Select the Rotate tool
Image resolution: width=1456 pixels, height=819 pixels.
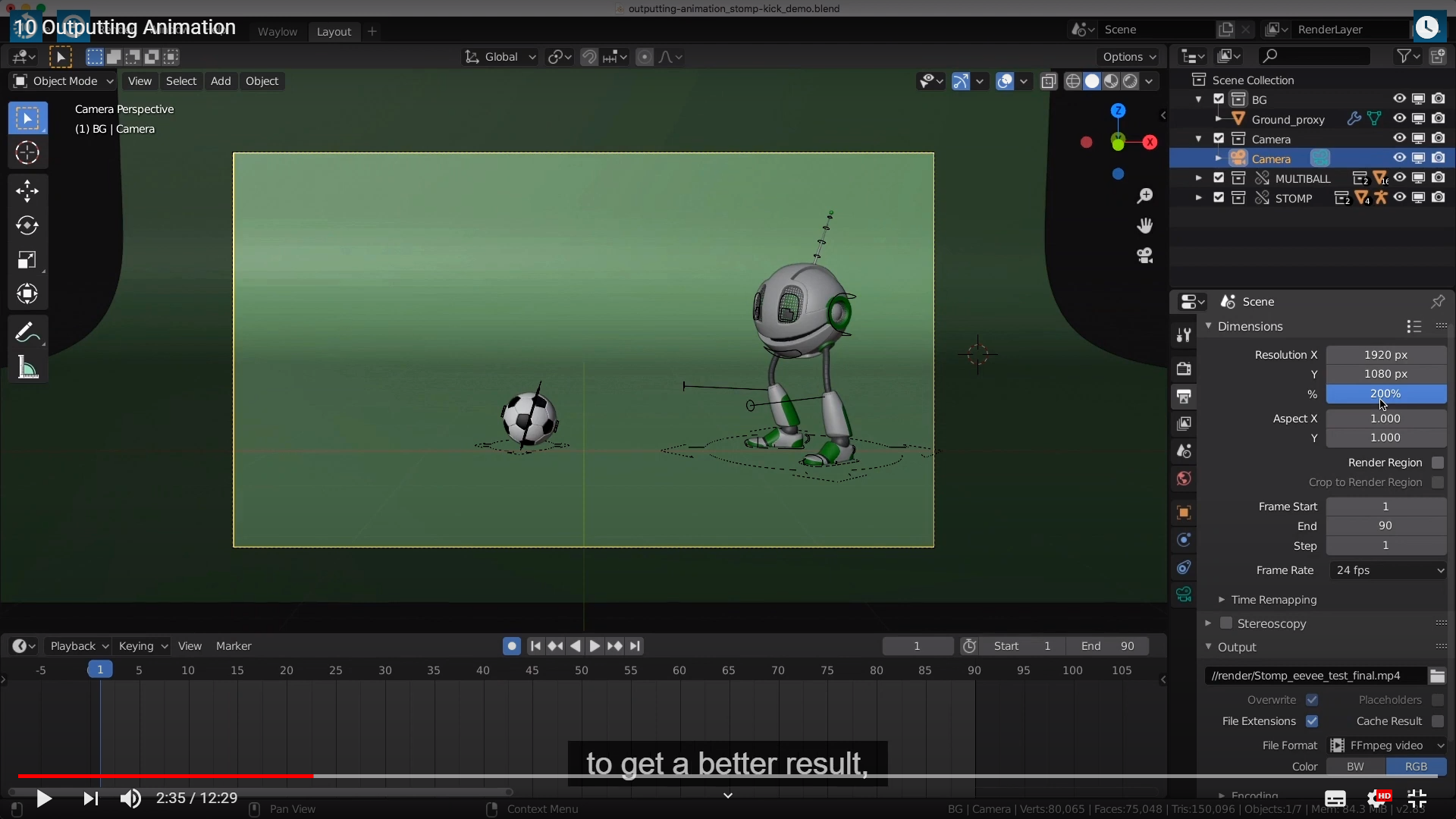27,225
